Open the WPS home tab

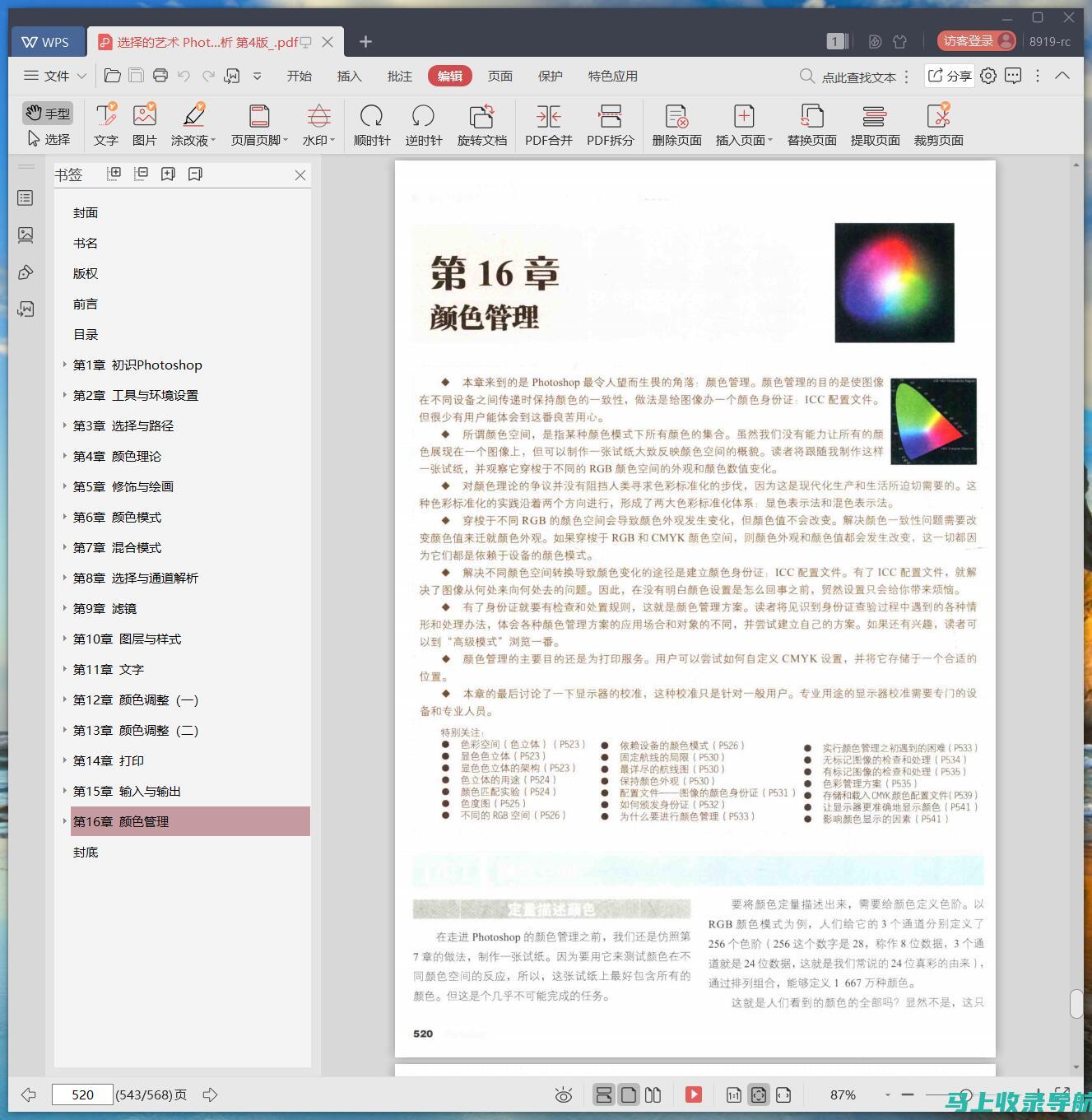pos(46,42)
